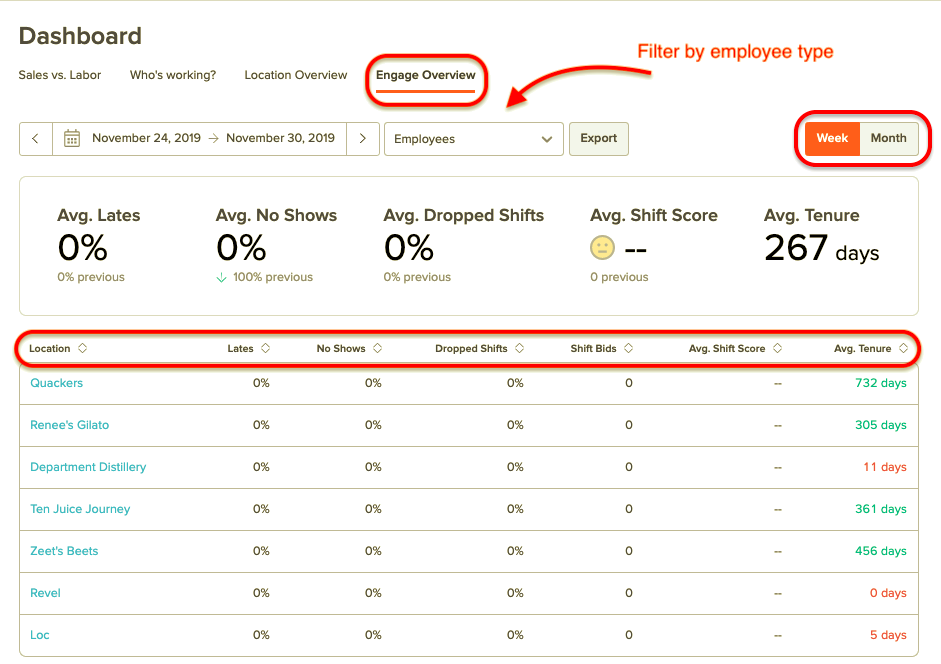Go to previous week with left arrow
941x664 pixels.
pyautogui.click(x=35, y=139)
